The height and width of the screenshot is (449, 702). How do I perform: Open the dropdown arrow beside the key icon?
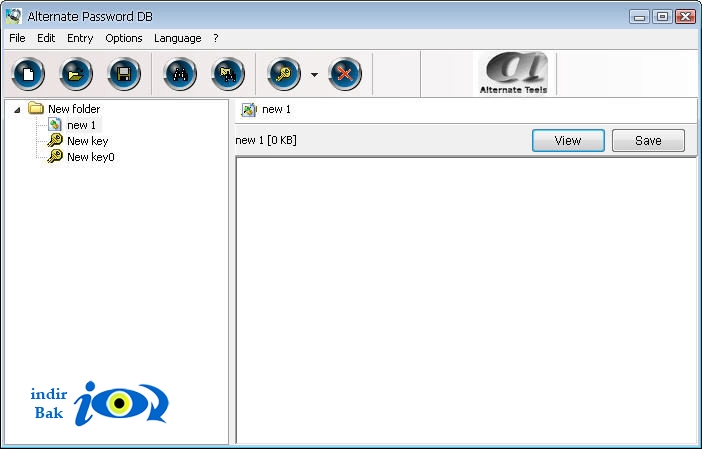click(x=315, y=75)
